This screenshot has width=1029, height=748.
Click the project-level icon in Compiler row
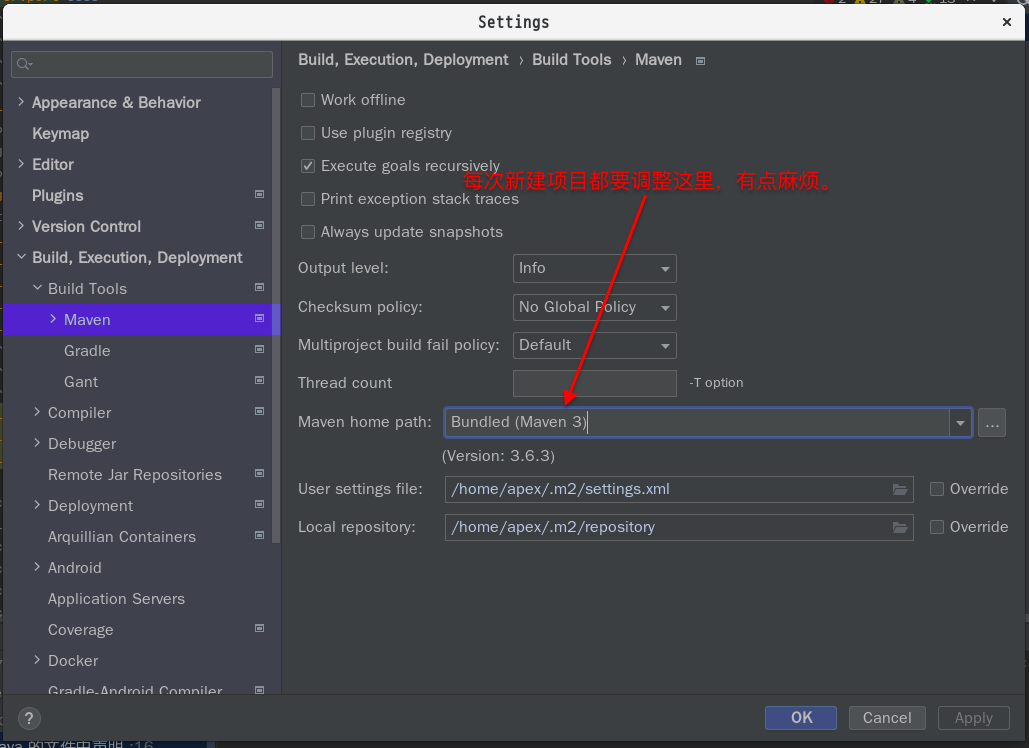pos(259,411)
